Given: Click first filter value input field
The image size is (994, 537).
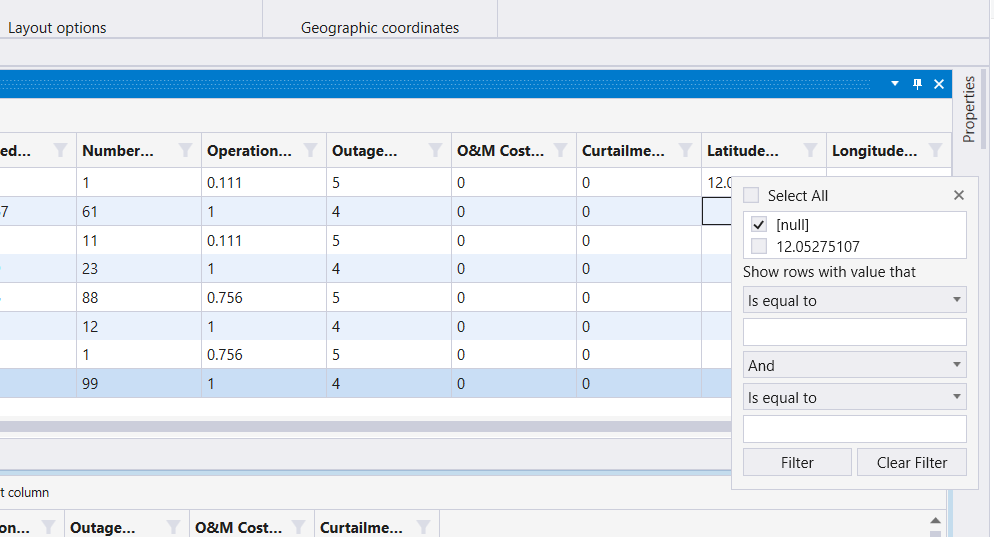Looking at the screenshot, I should [855, 332].
